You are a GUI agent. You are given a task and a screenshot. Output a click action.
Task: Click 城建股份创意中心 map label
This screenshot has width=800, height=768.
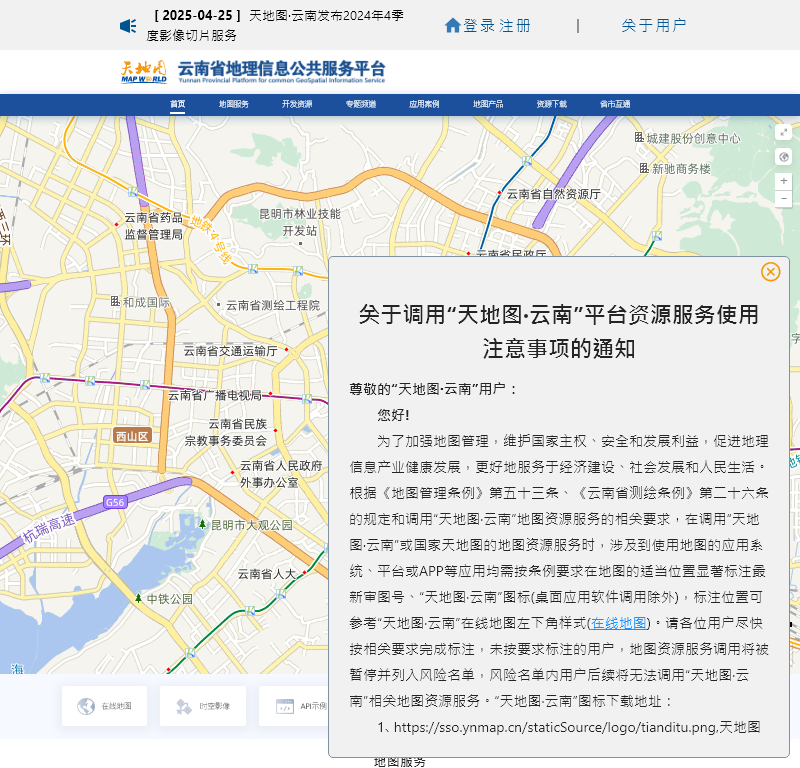click(693, 138)
